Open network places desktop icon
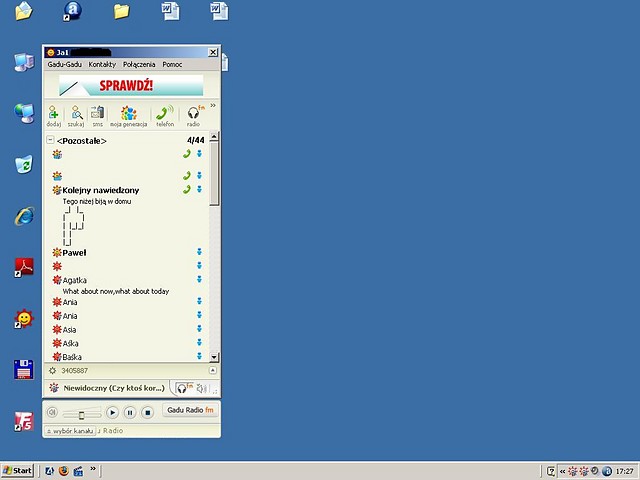Screen dimensions: 640x480 (x=24, y=113)
